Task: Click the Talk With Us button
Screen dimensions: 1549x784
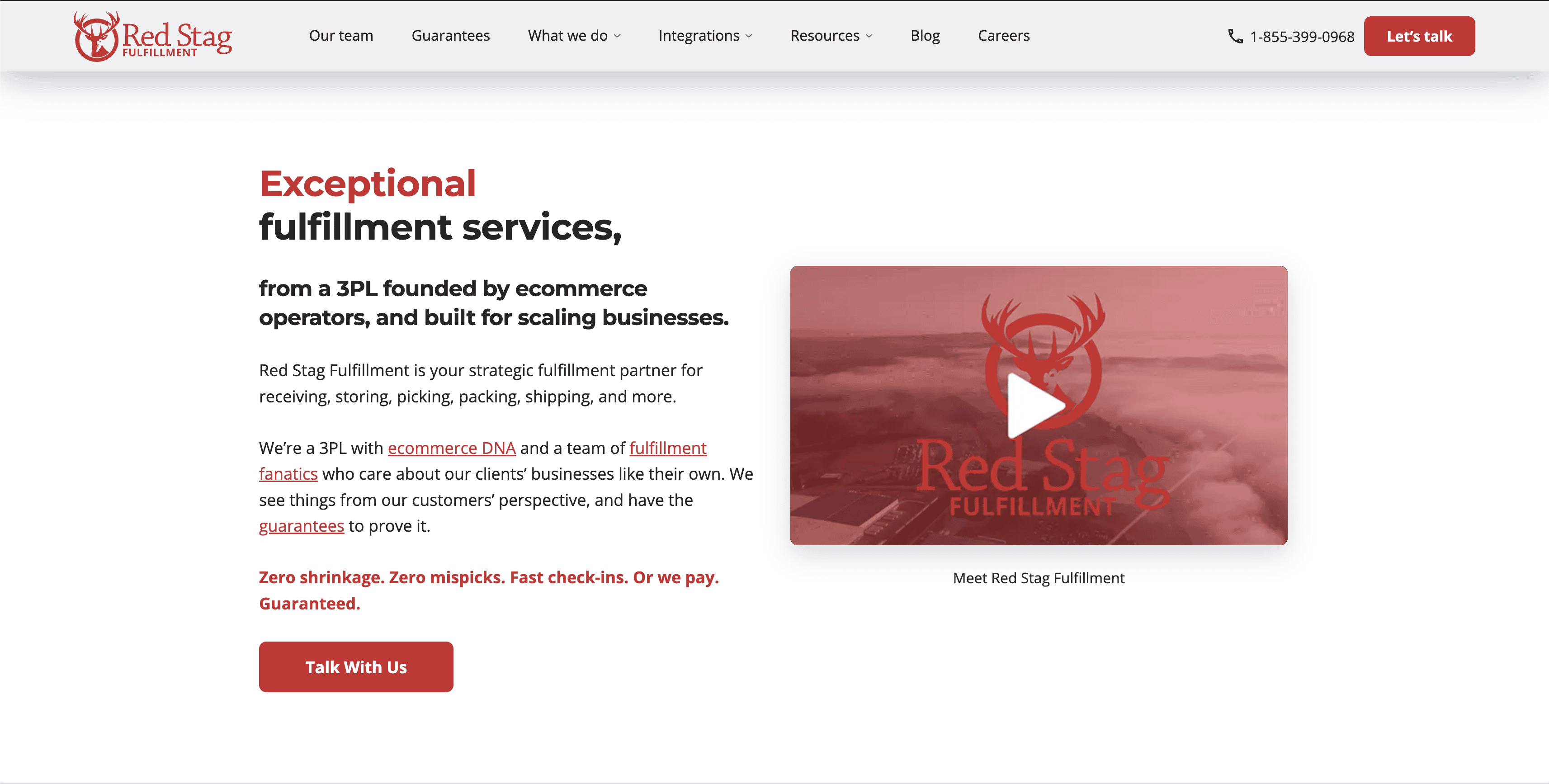Action: click(x=356, y=667)
